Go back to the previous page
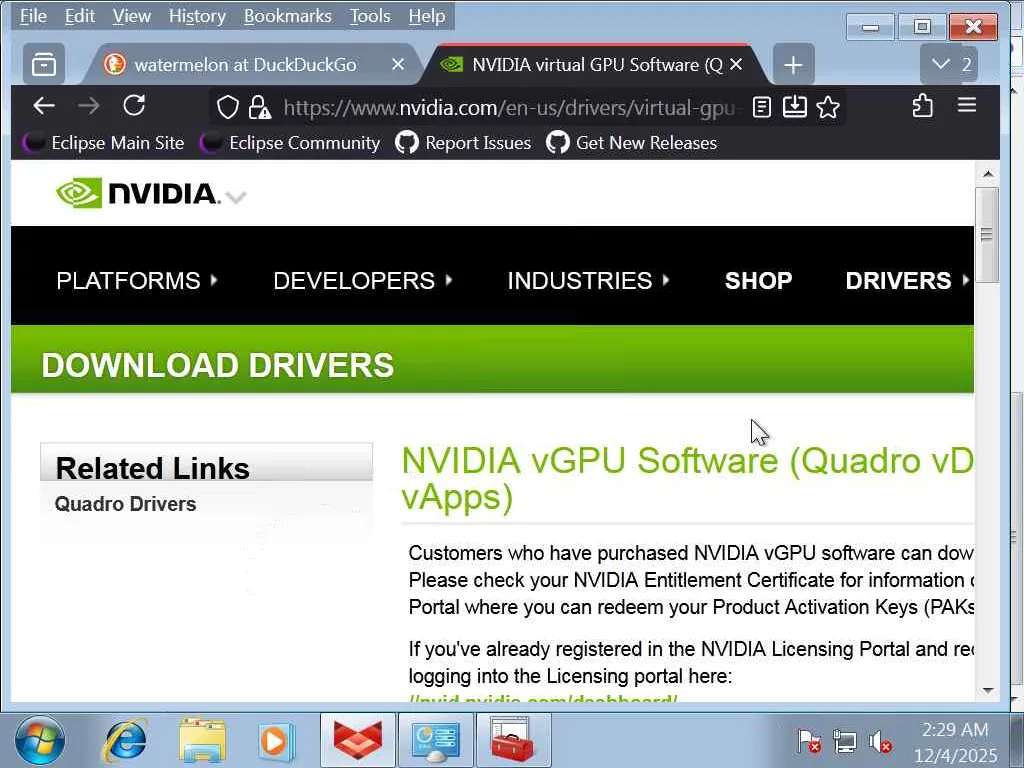Image resolution: width=1024 pixels, height=768 pixels. pyautogui.click(x=44, y=106)
